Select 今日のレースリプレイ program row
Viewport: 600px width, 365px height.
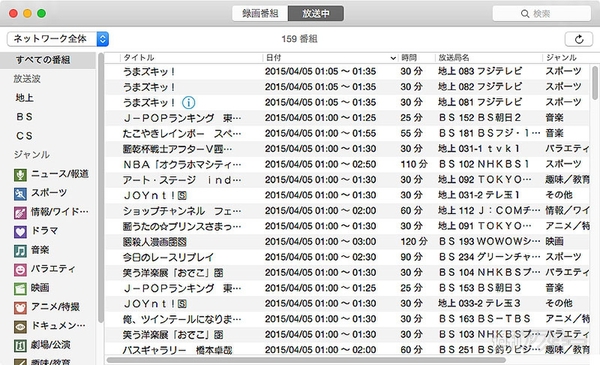[x=347, y=257]
